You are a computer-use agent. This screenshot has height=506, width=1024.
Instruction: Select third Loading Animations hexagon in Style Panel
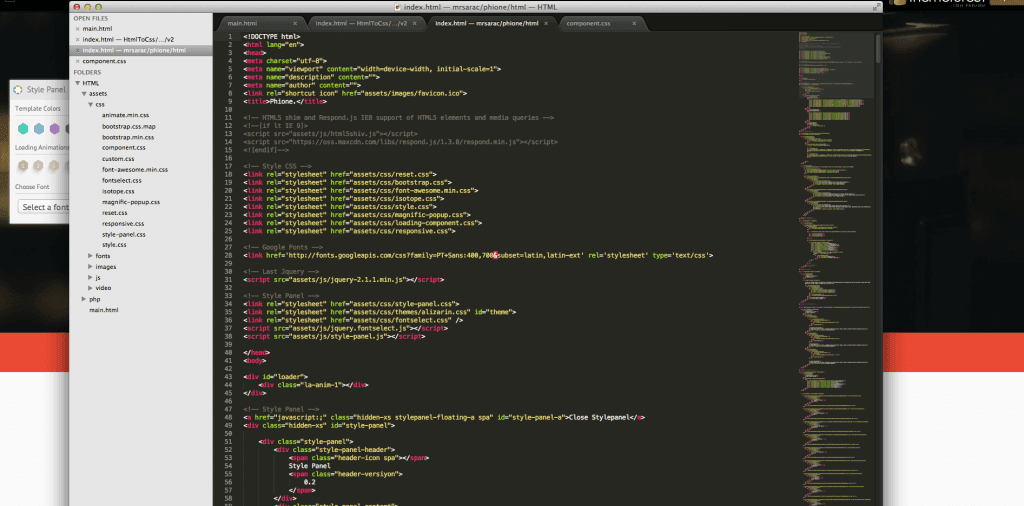point(54,166)
